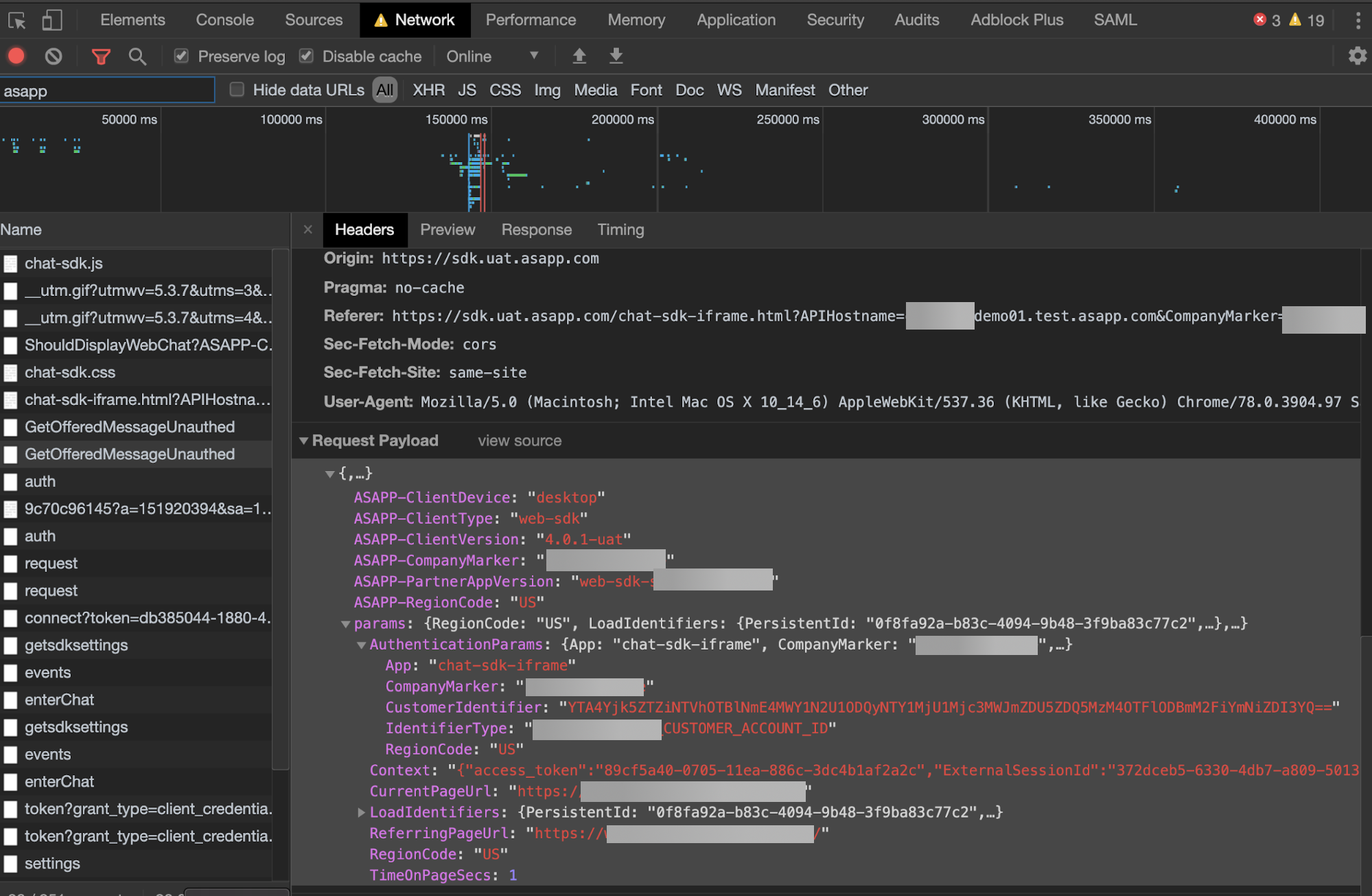Open network search with the magnifier icon

(137, 56)
